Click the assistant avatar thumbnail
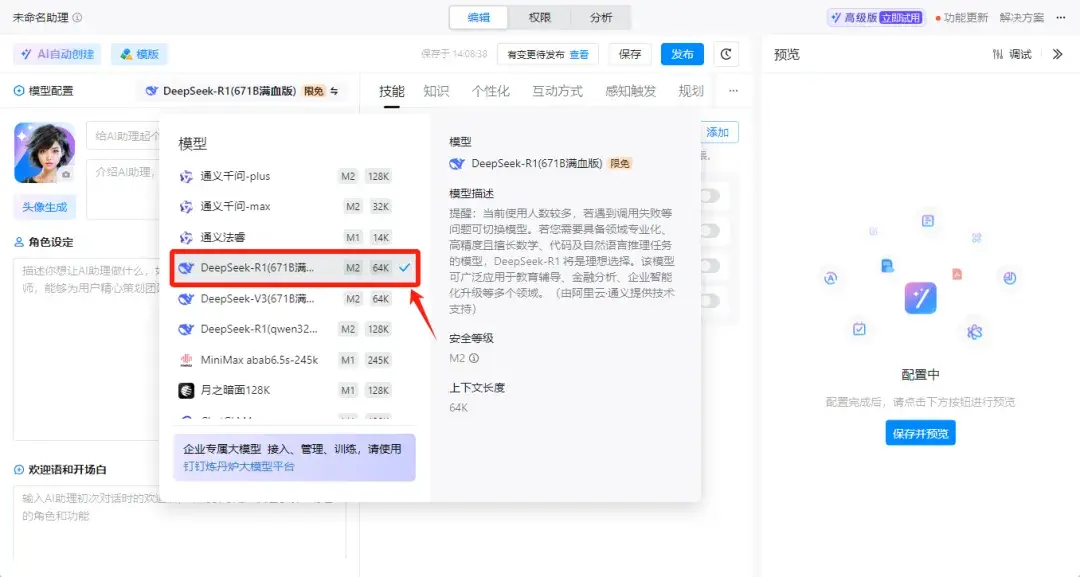The width and height of the screenshot is (1080, 577). click(x=45, y=153)
